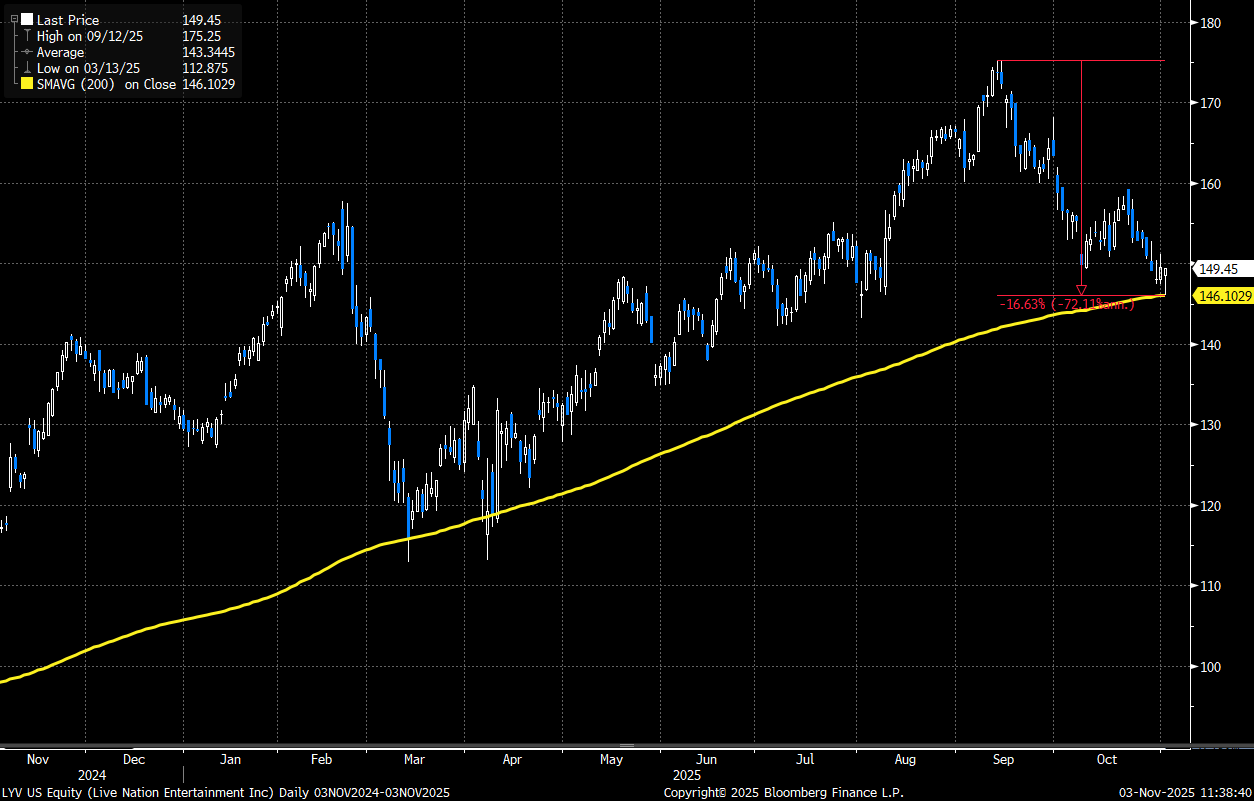The image size is (1254, 801).
Task: Select "SMAVG (200) on Close" legend label
Action: point(106,84)
